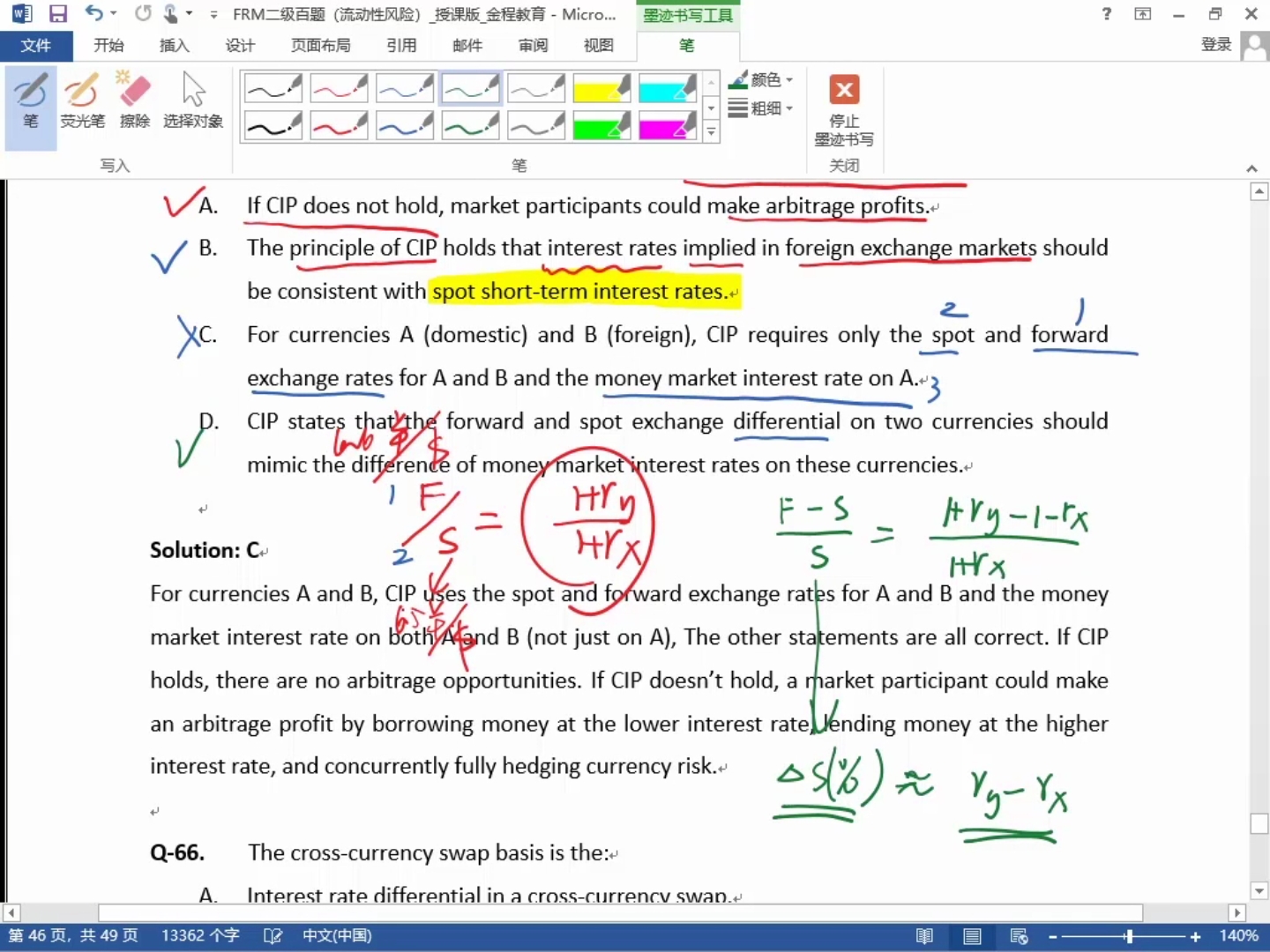The height and width of the screenshot is (952, 1270).
Task: Open the proofing check icon in status bar
Action: tap(273, 936)
